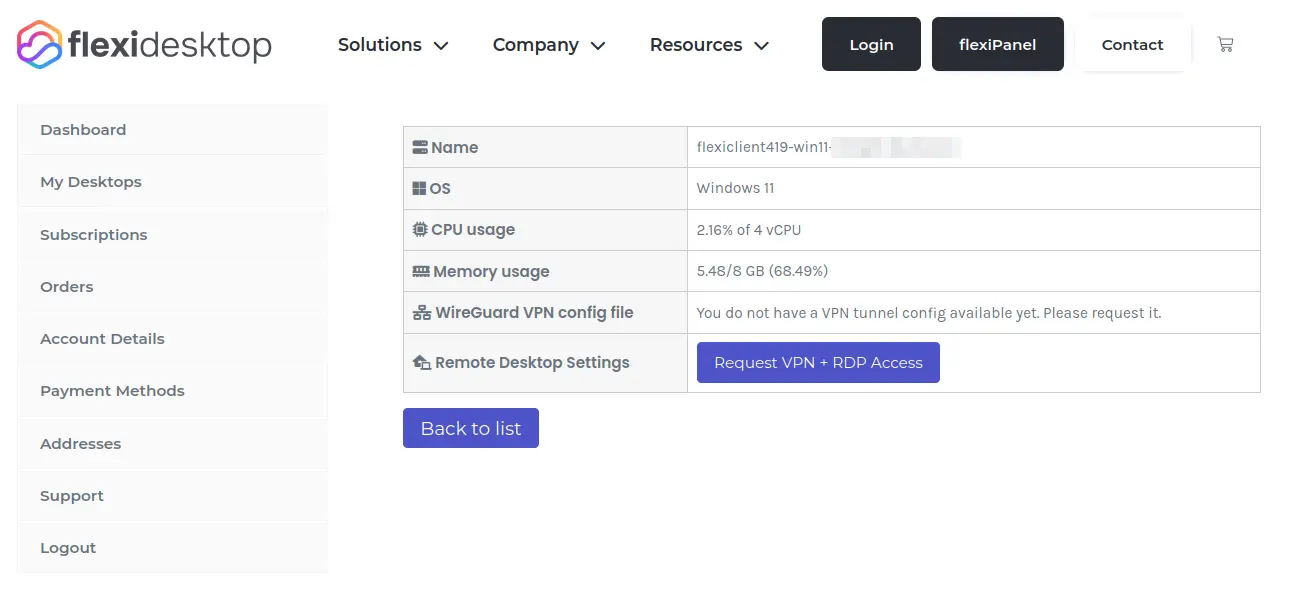1303x606 pixels.
Task: Open Payment Methods in the sidebar
Action: click(x=173, y=391)
